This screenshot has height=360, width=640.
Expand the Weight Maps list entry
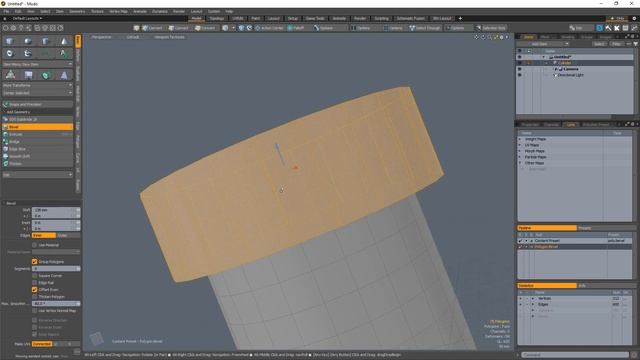[520, 139]
